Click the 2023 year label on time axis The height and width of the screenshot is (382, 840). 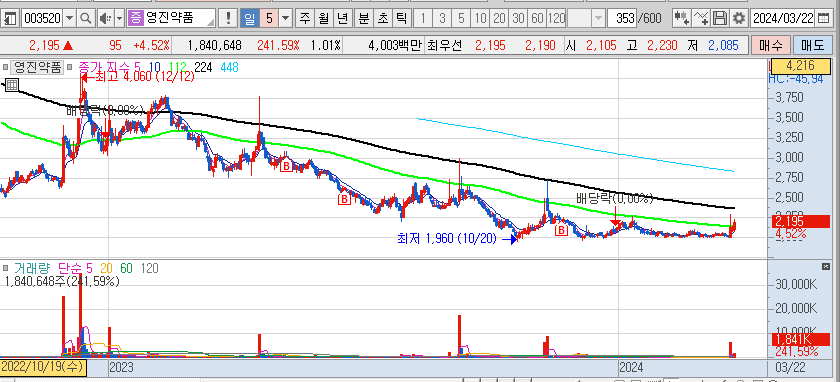pyautogui.click(x=121, y=368)
